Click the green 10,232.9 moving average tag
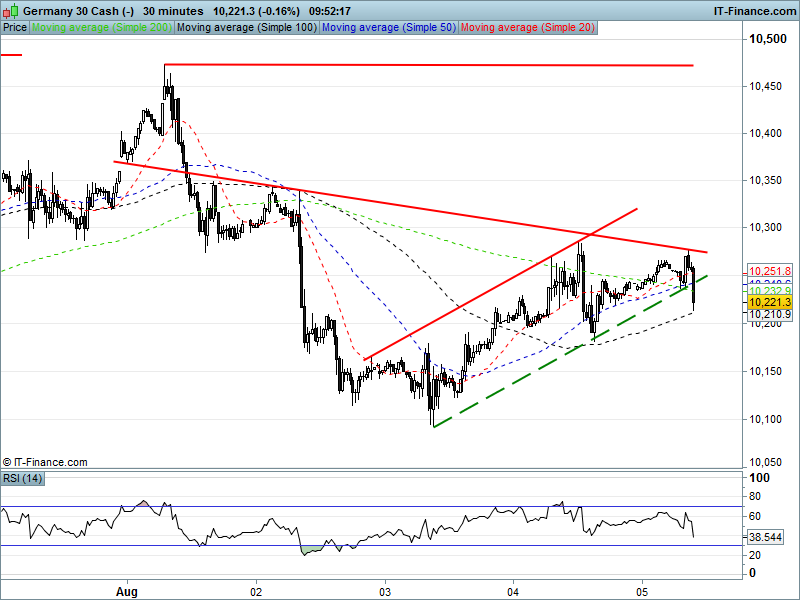 770,291
